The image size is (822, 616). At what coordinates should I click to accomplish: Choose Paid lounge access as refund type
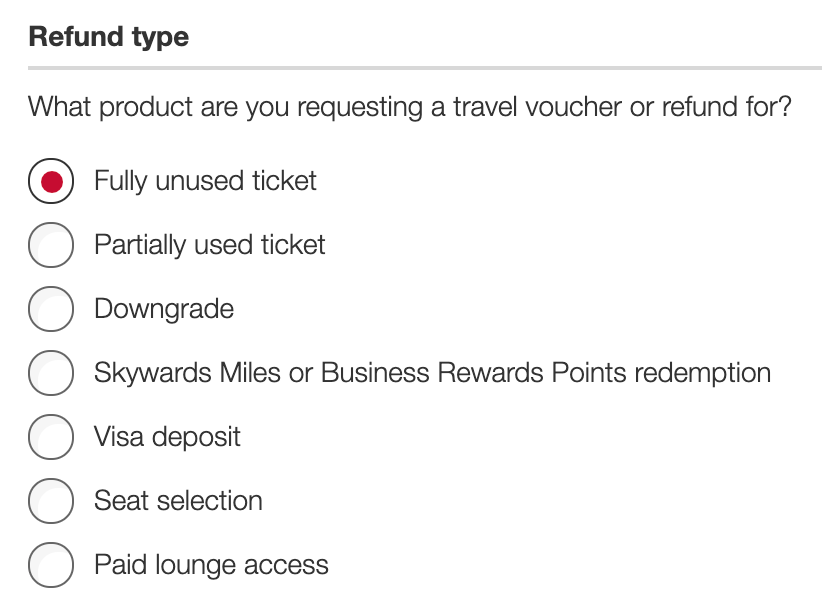pyautogui.click(x=50, y=565)
